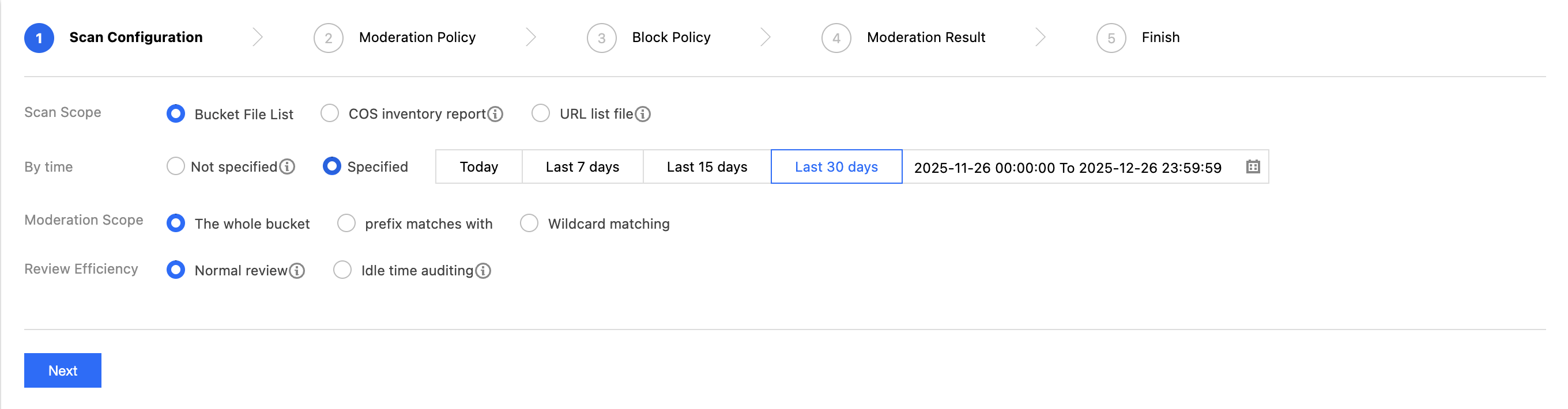Click info icon beside COS inventory report
Viewport: 1568px width, 409px height.
[x=496, y=114]
